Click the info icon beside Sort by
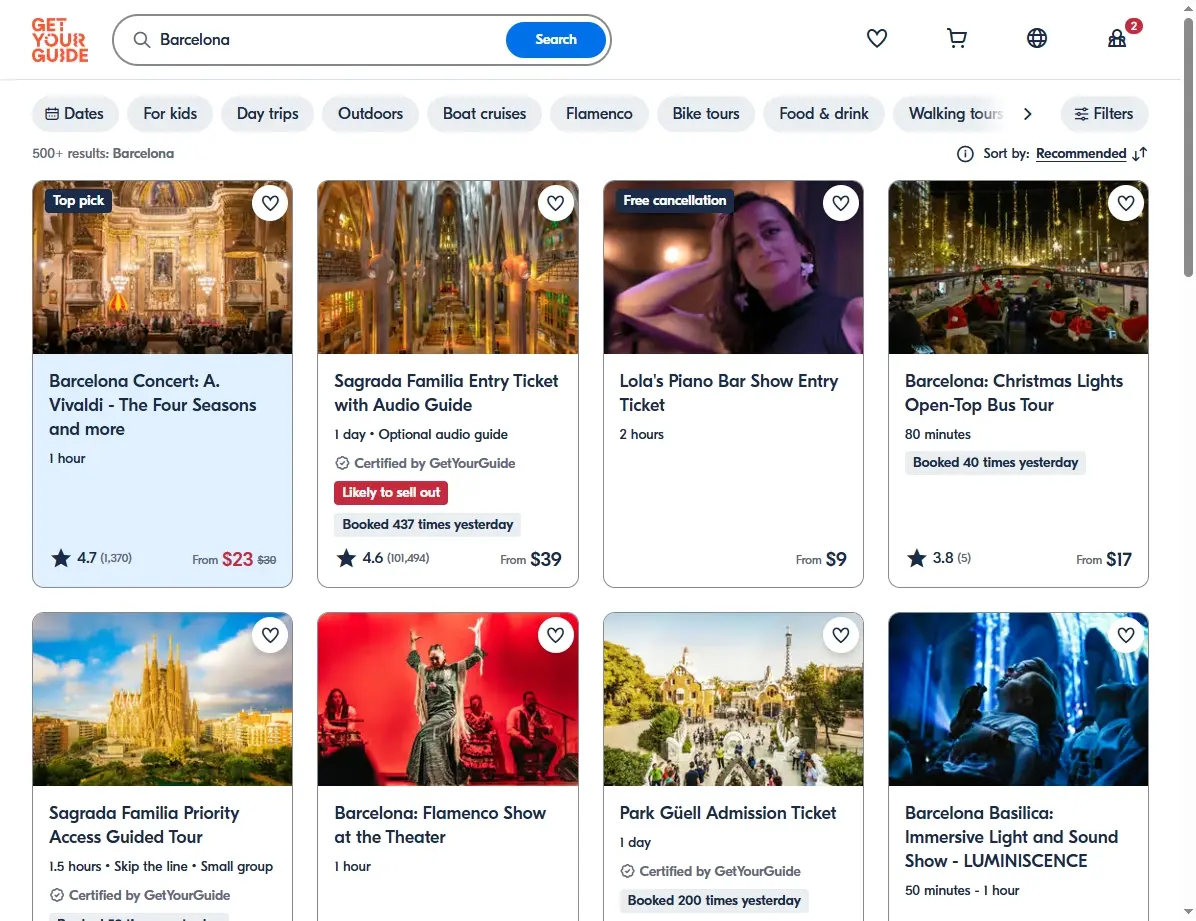1196x921 pixels. pos(965,154)
